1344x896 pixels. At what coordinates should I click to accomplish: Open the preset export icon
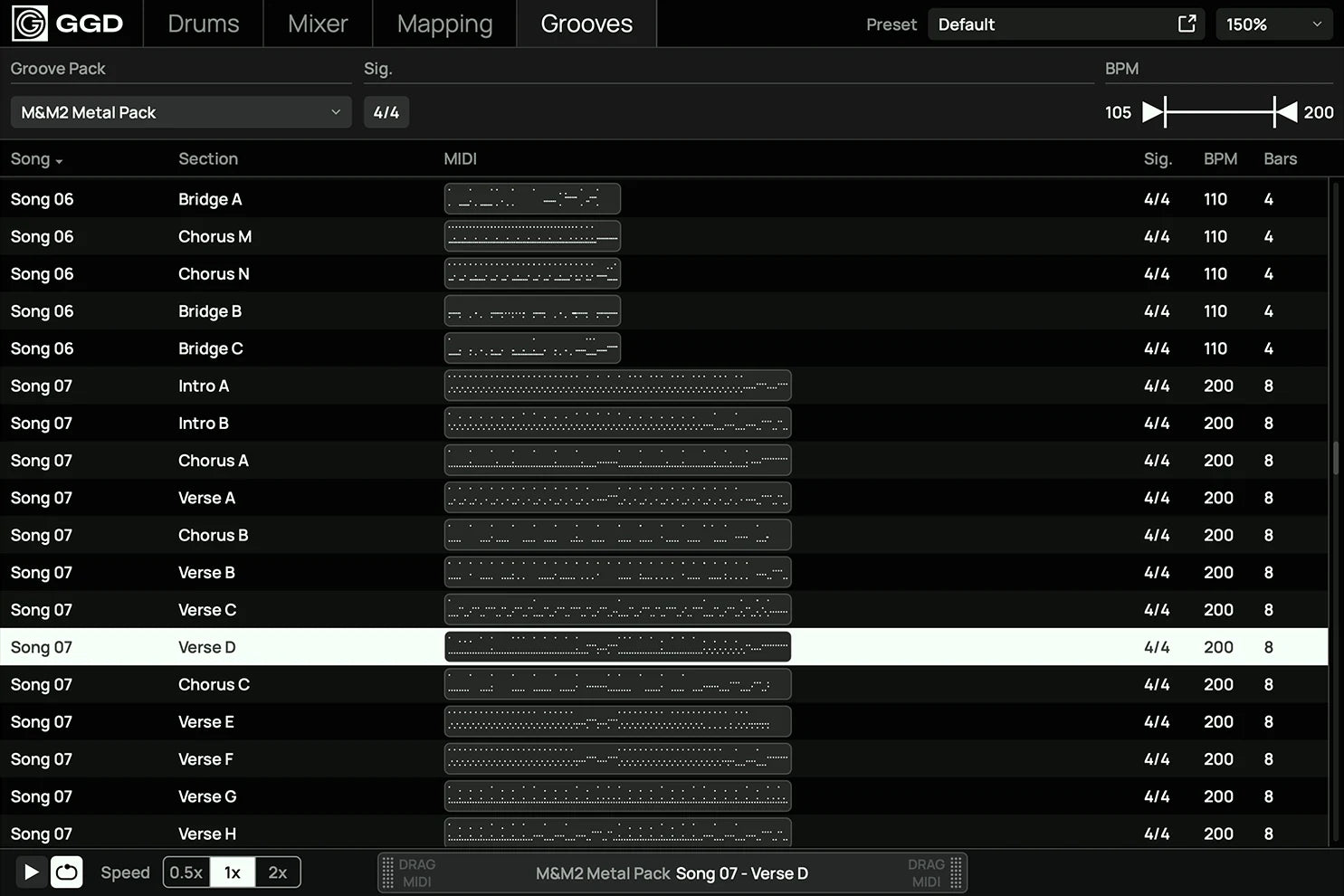1187,24
